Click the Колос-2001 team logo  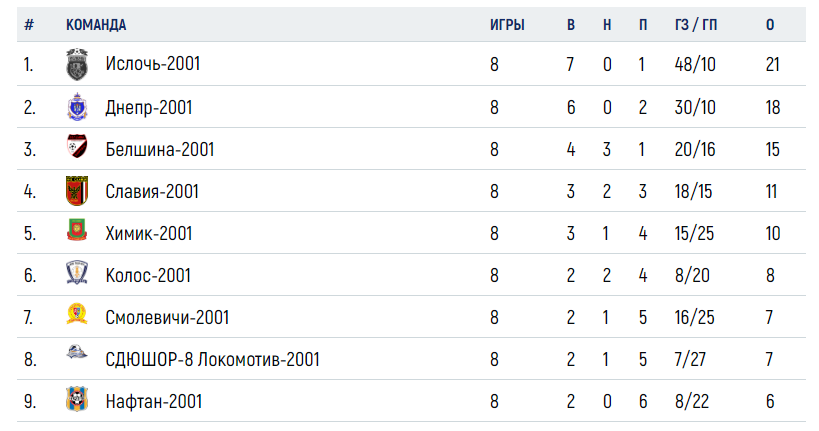click(77, 273)
